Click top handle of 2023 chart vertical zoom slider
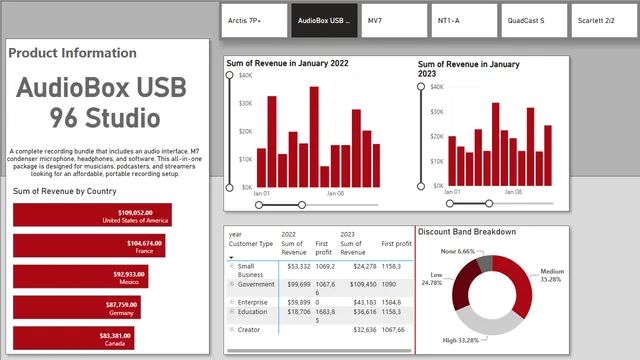 [421, 87]
